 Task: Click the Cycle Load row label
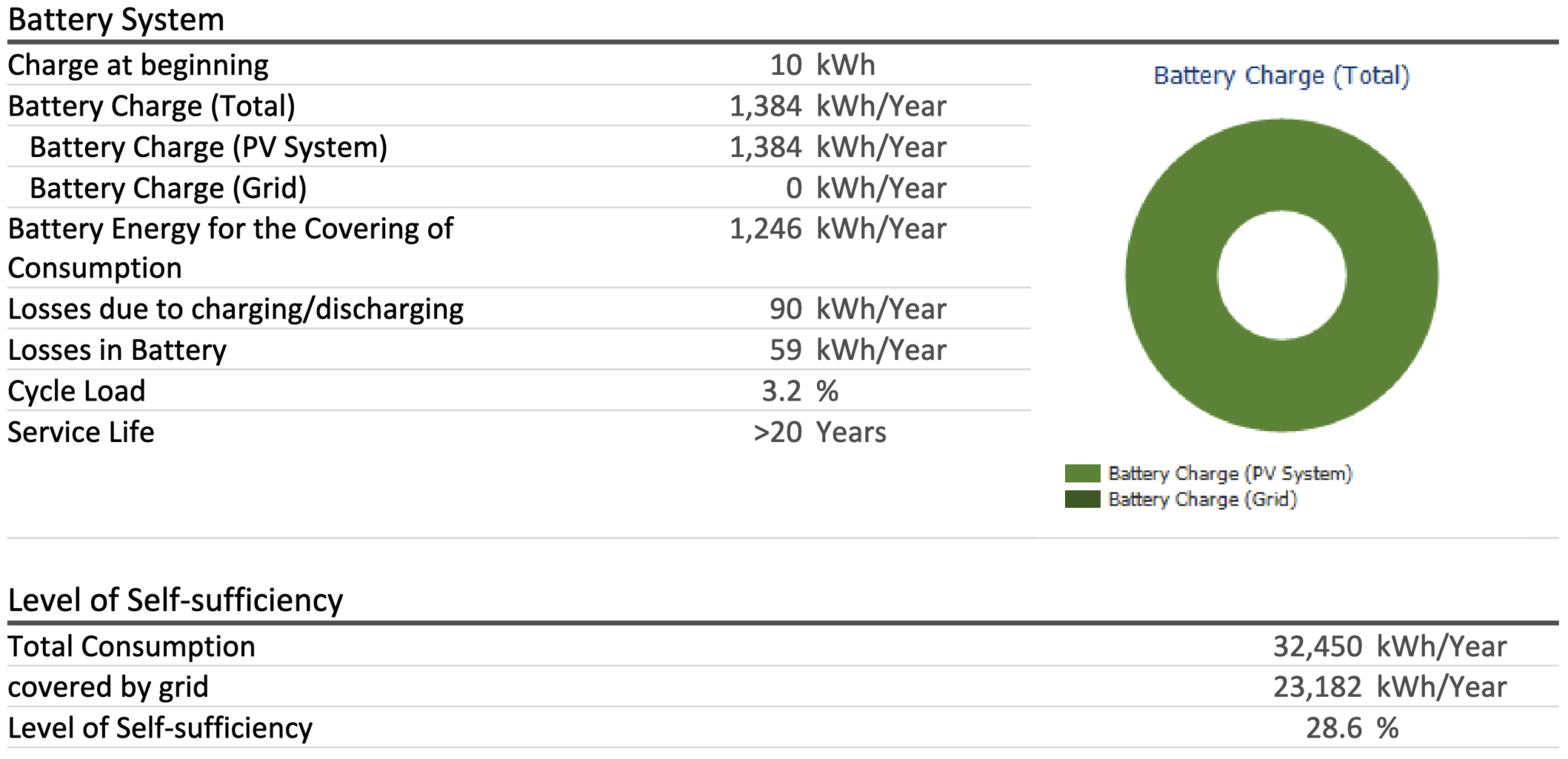(76, 391)
